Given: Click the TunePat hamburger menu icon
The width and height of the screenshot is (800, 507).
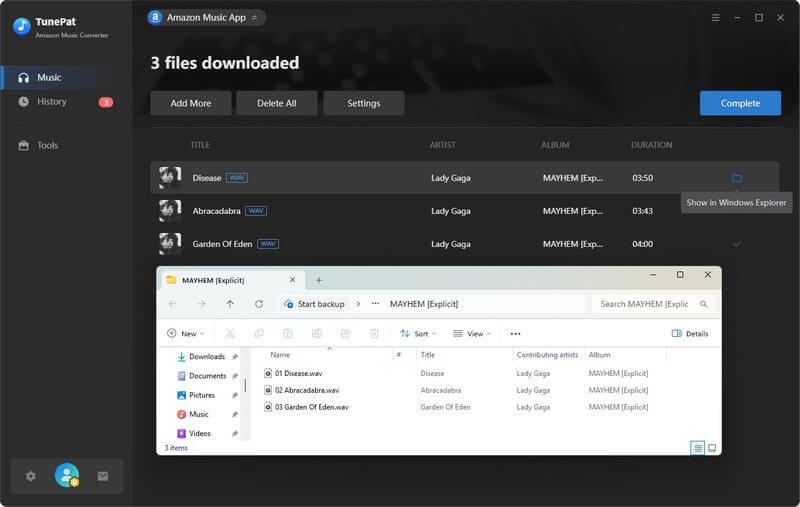Looking at the screenshot, I should coord(715,18).
